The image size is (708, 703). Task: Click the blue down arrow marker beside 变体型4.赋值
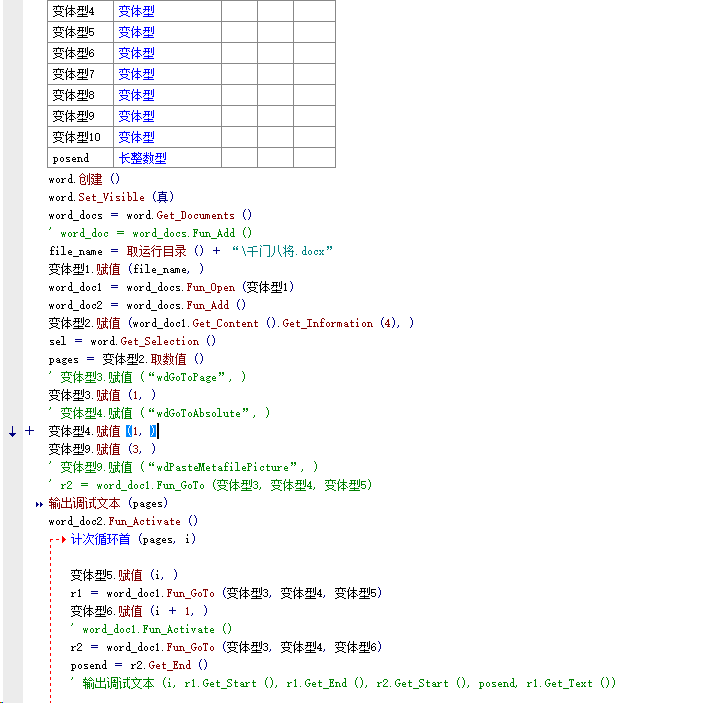13,432
